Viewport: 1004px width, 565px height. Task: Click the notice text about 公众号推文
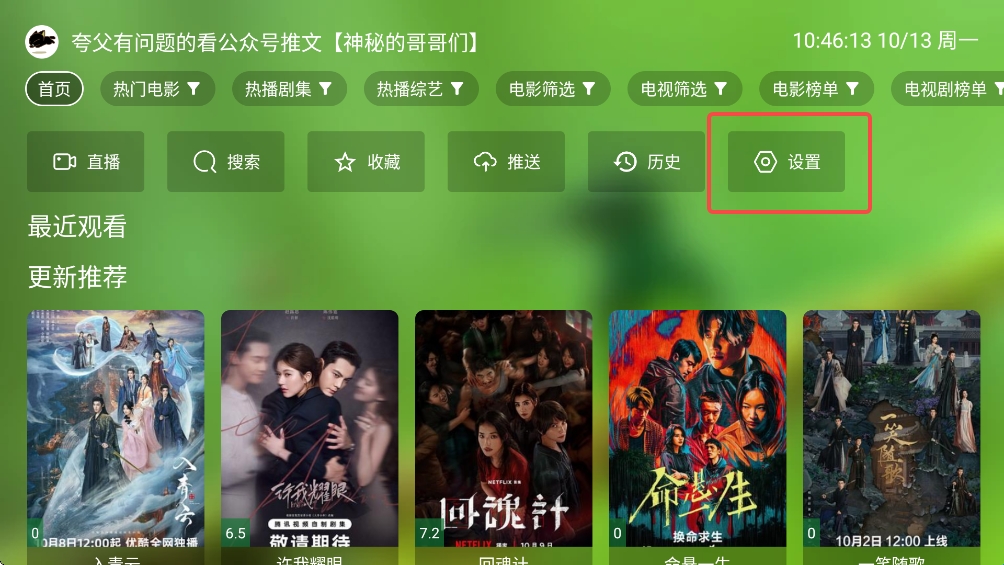[x=275, y=43]
